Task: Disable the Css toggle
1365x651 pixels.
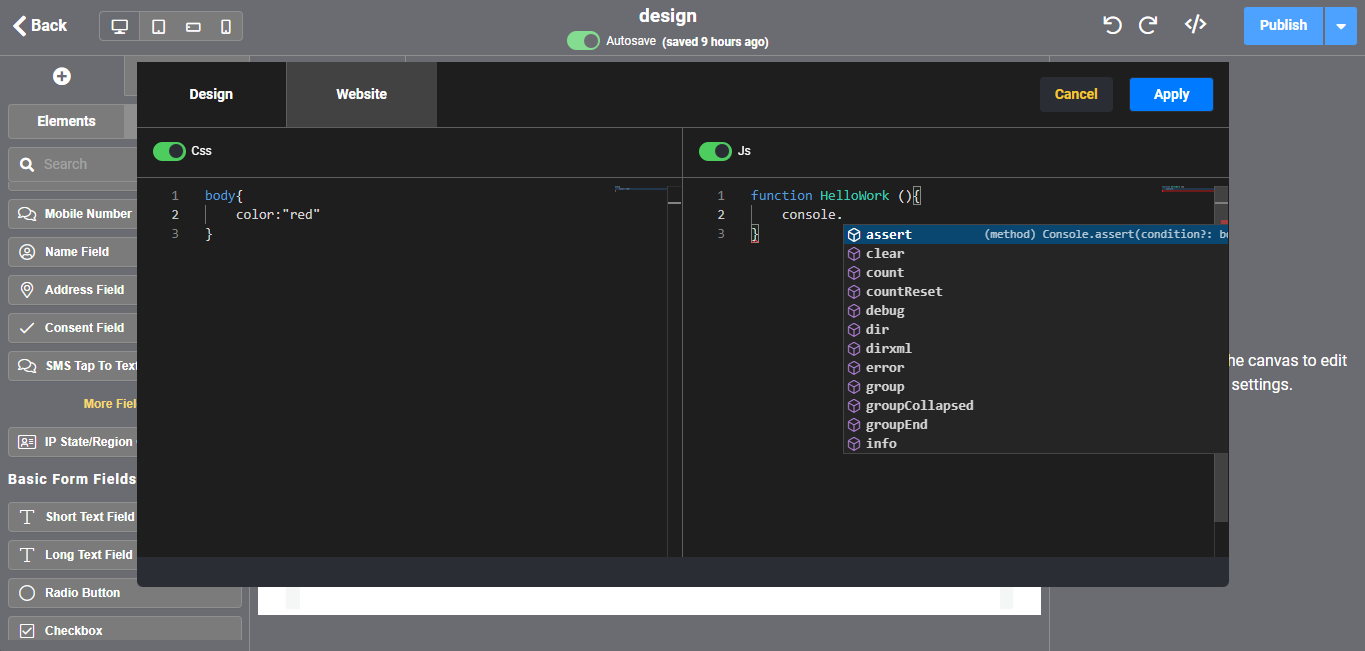Action: [x=169, y=151]
